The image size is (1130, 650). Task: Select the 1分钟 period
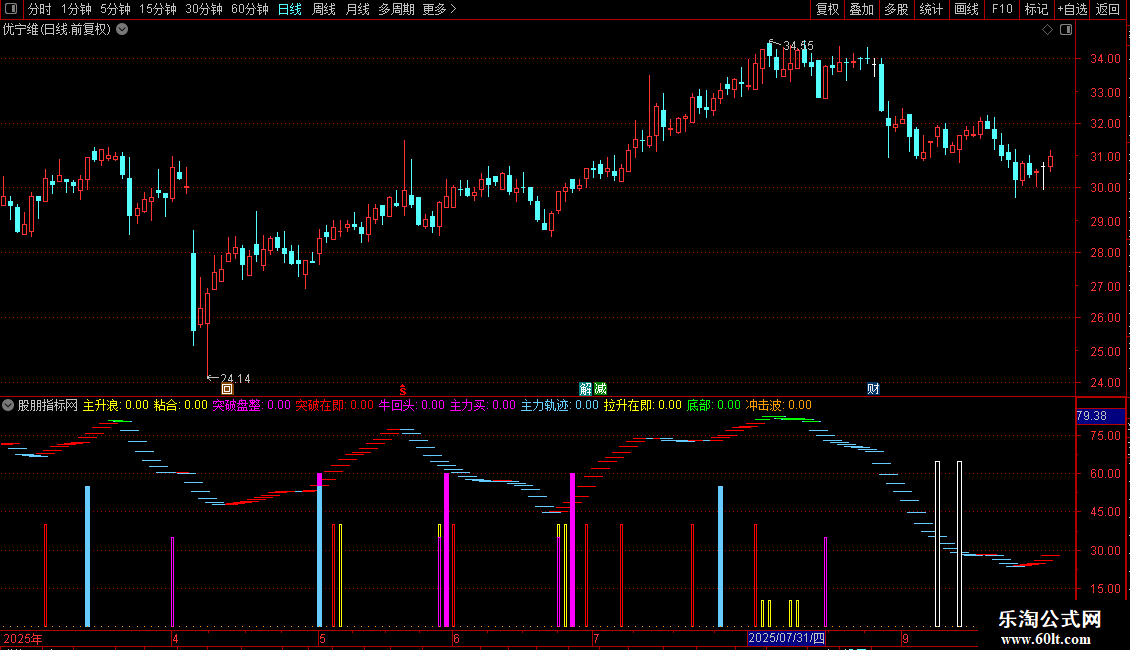pos(76,9)
